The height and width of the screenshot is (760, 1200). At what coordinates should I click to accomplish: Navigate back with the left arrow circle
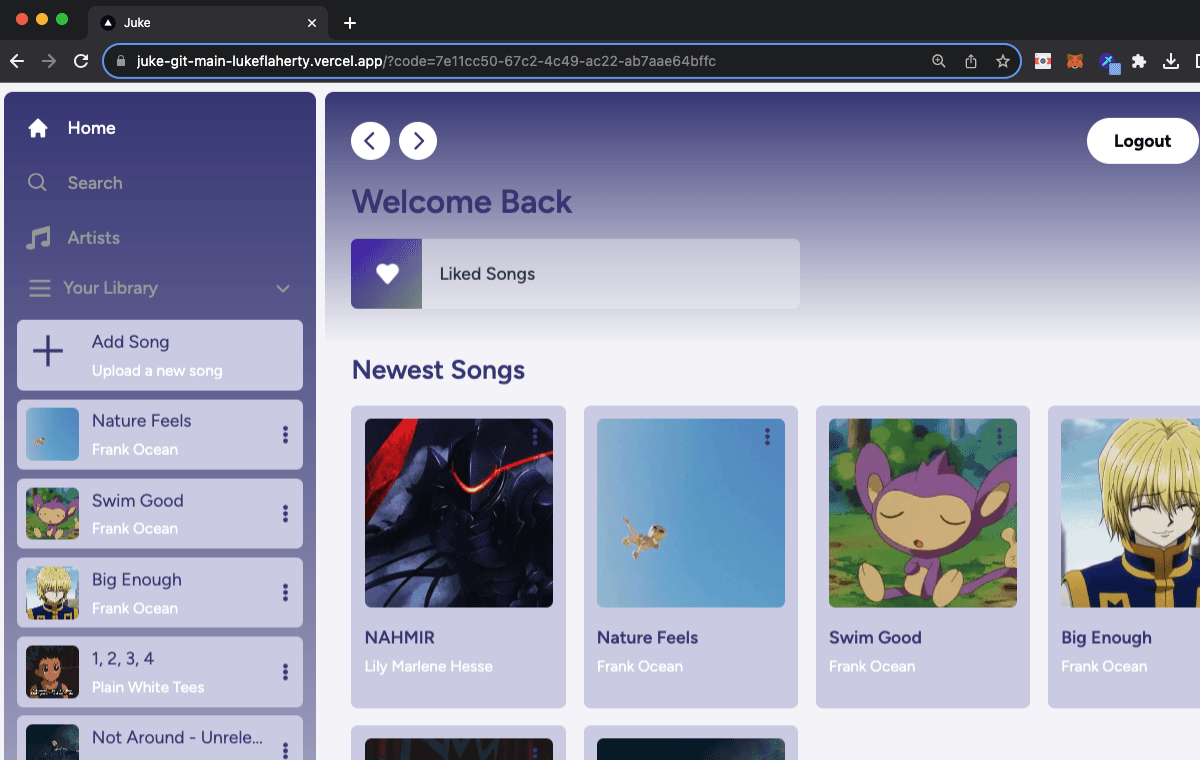[370, 141]
